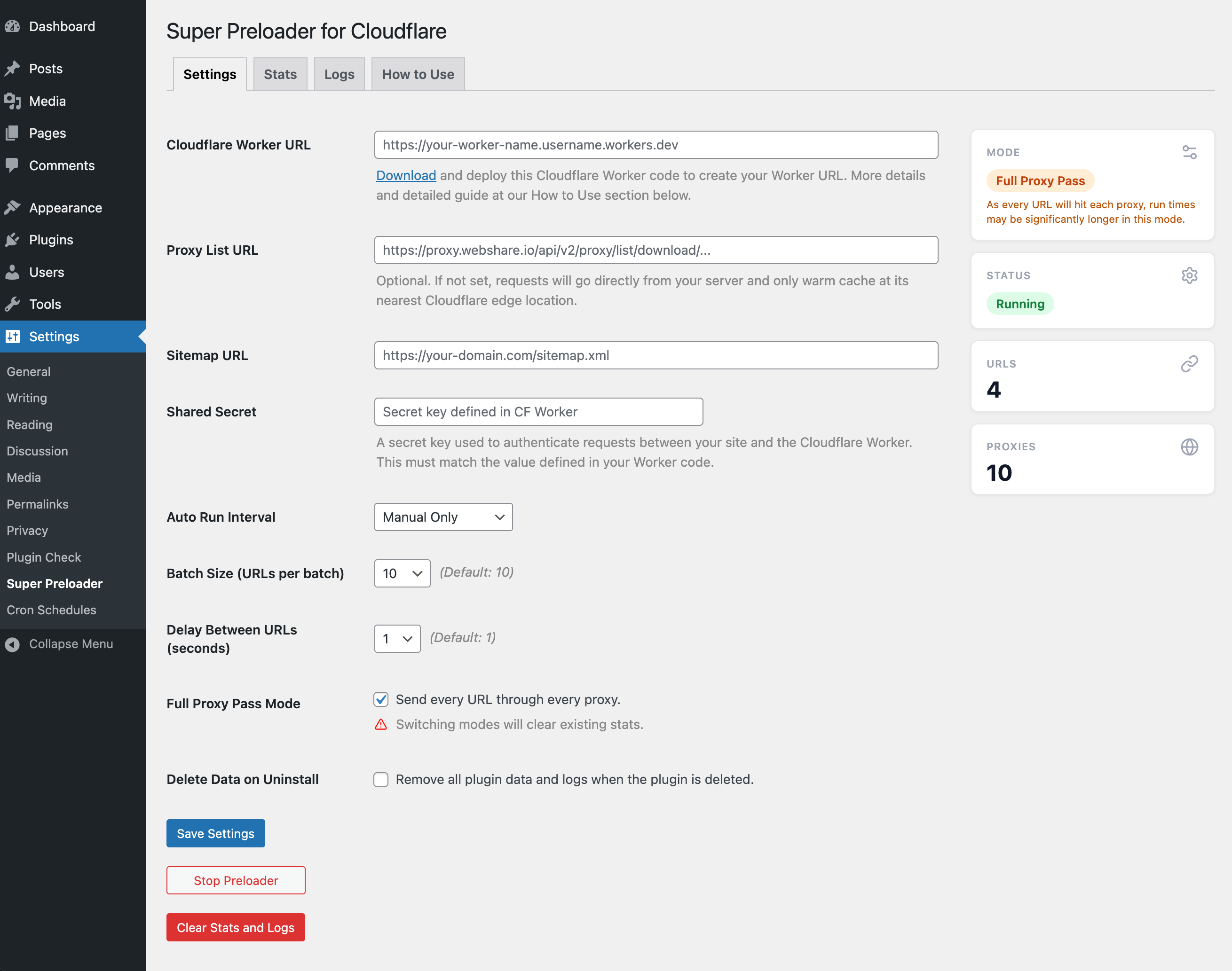This screenshot has height=971, width=1232.
Task: Open the How to Use tab
Action: point(418,74)
